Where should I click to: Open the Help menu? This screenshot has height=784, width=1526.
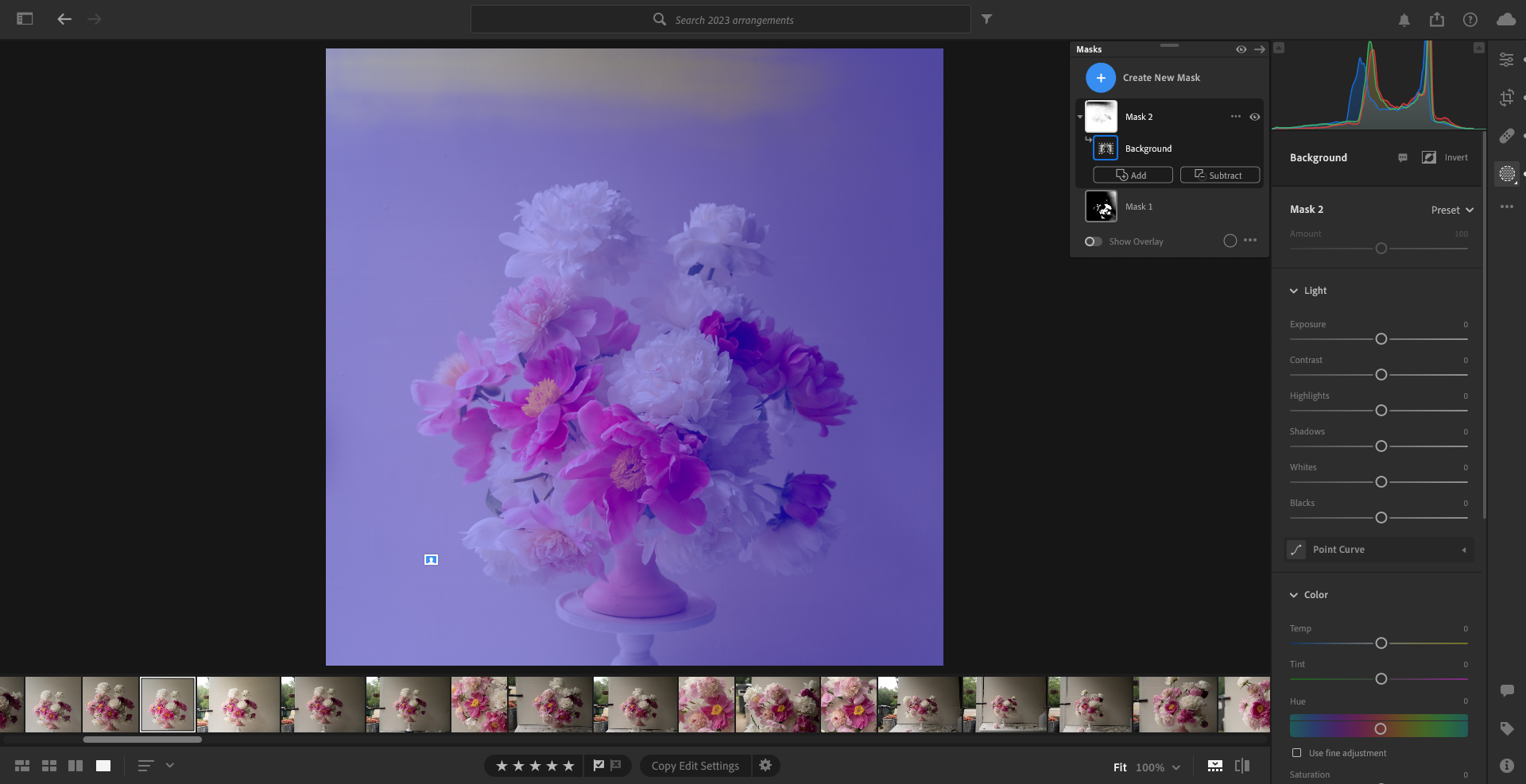click(x=1470, y=19)
